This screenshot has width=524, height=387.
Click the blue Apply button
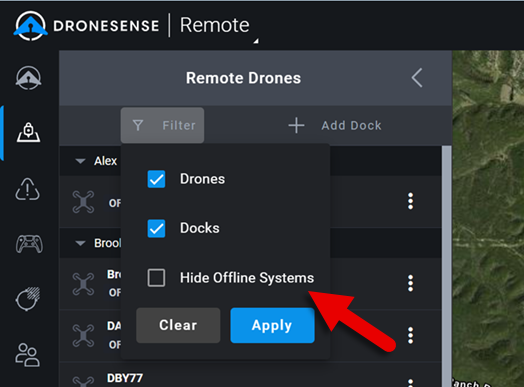click(272, 325)
